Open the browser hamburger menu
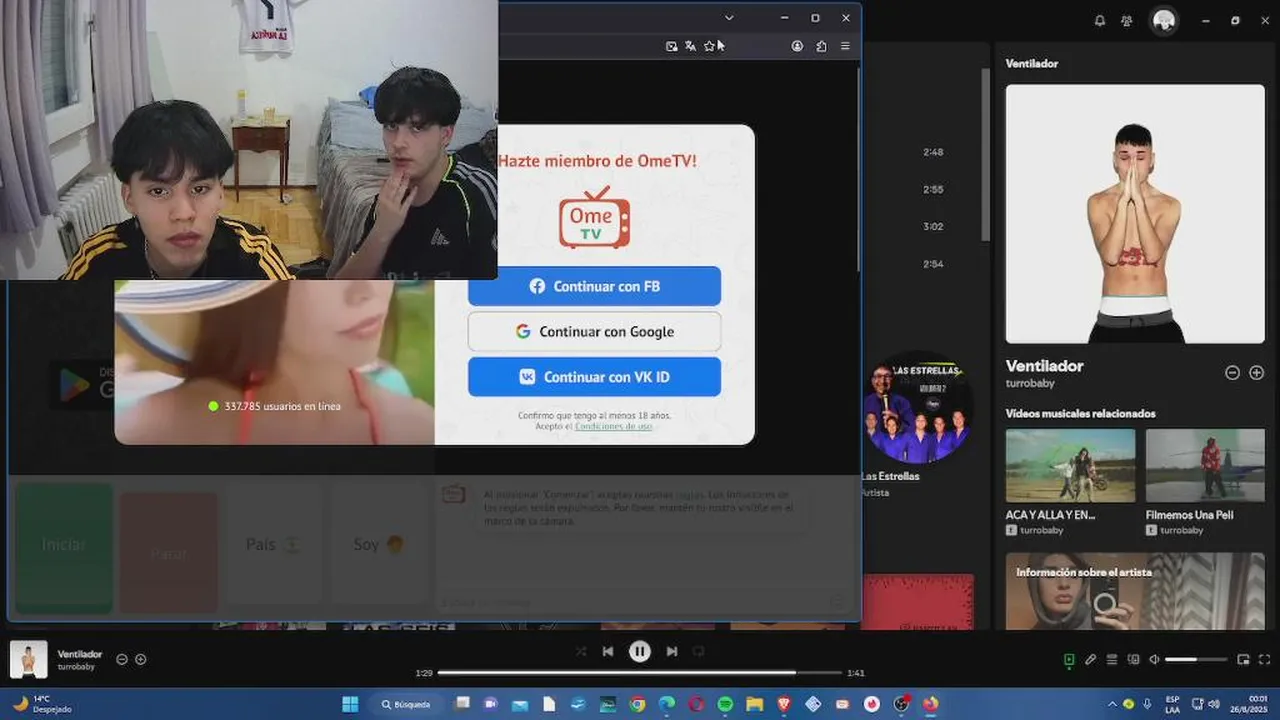The width and height of the screenshot is (1280, 720). tap(845, 46)
